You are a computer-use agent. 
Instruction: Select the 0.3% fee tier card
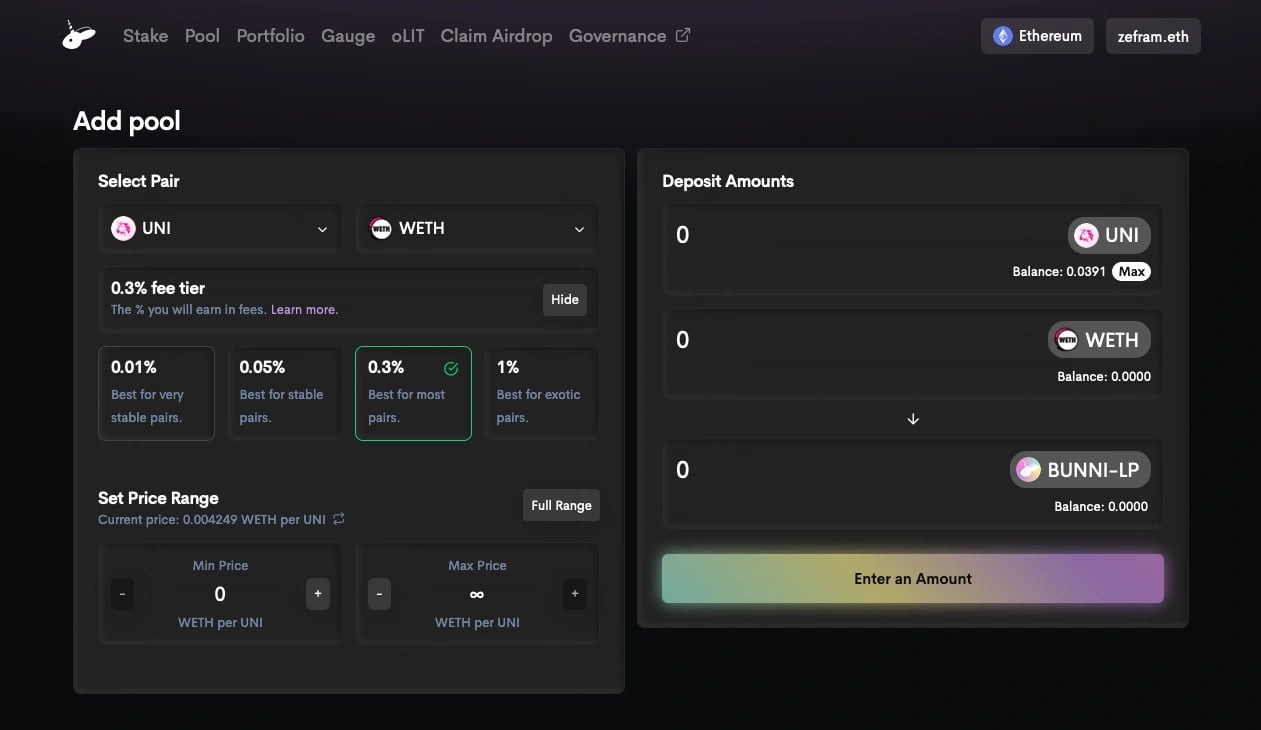(x=413, y=393)
